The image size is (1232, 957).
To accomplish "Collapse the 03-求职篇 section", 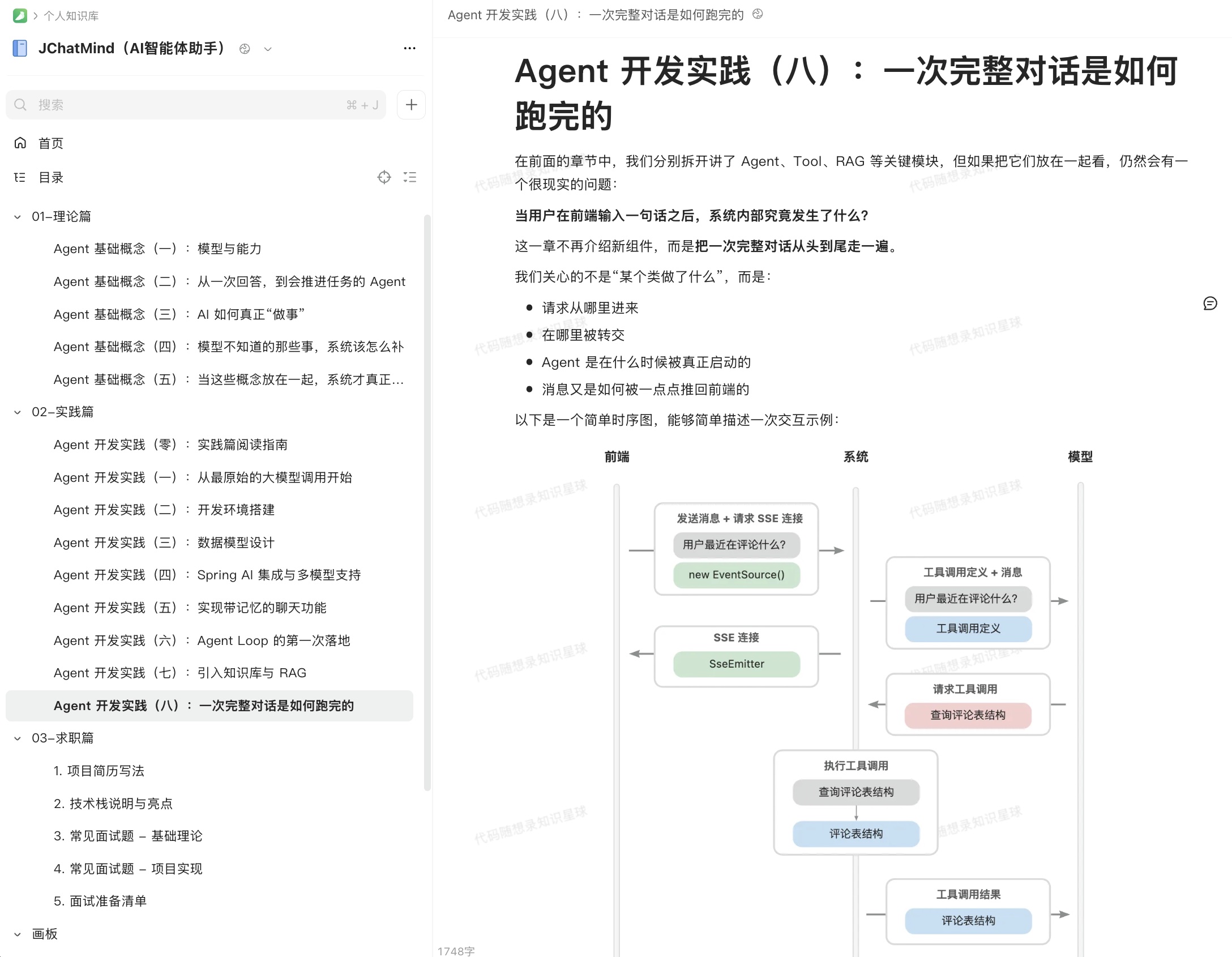I will [18, 738].
